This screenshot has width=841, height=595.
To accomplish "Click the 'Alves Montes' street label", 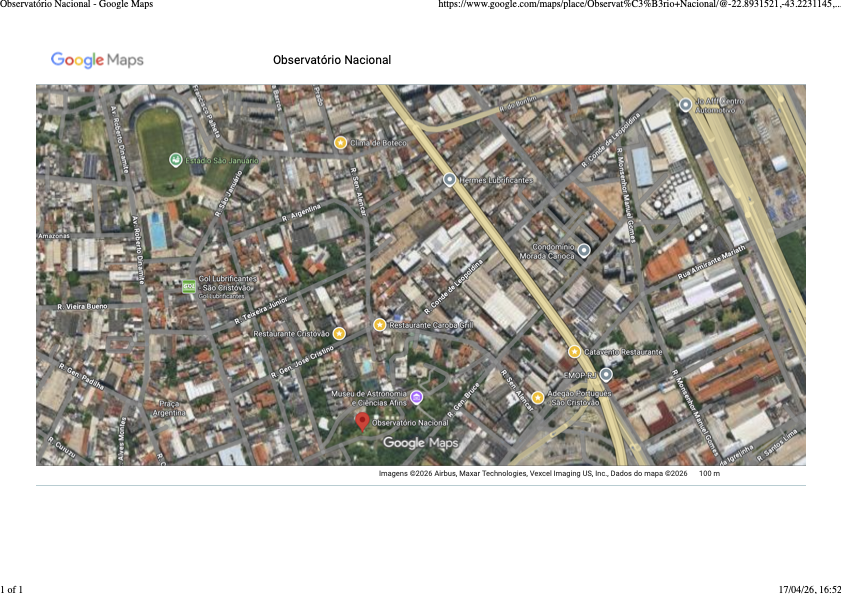I will click(x=122, y=441).
